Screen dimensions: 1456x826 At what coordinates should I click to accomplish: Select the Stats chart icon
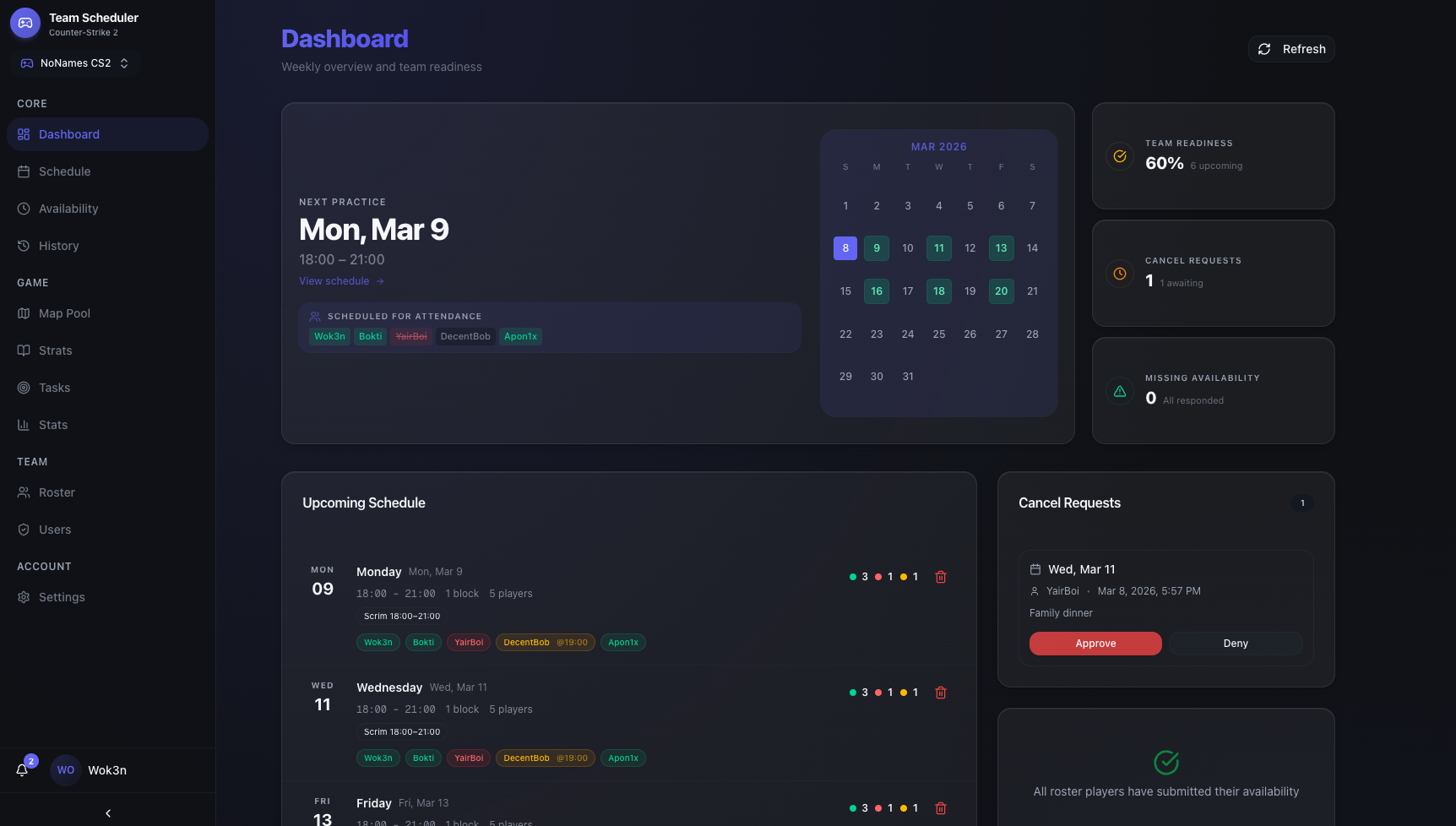(x=24, y=424)
